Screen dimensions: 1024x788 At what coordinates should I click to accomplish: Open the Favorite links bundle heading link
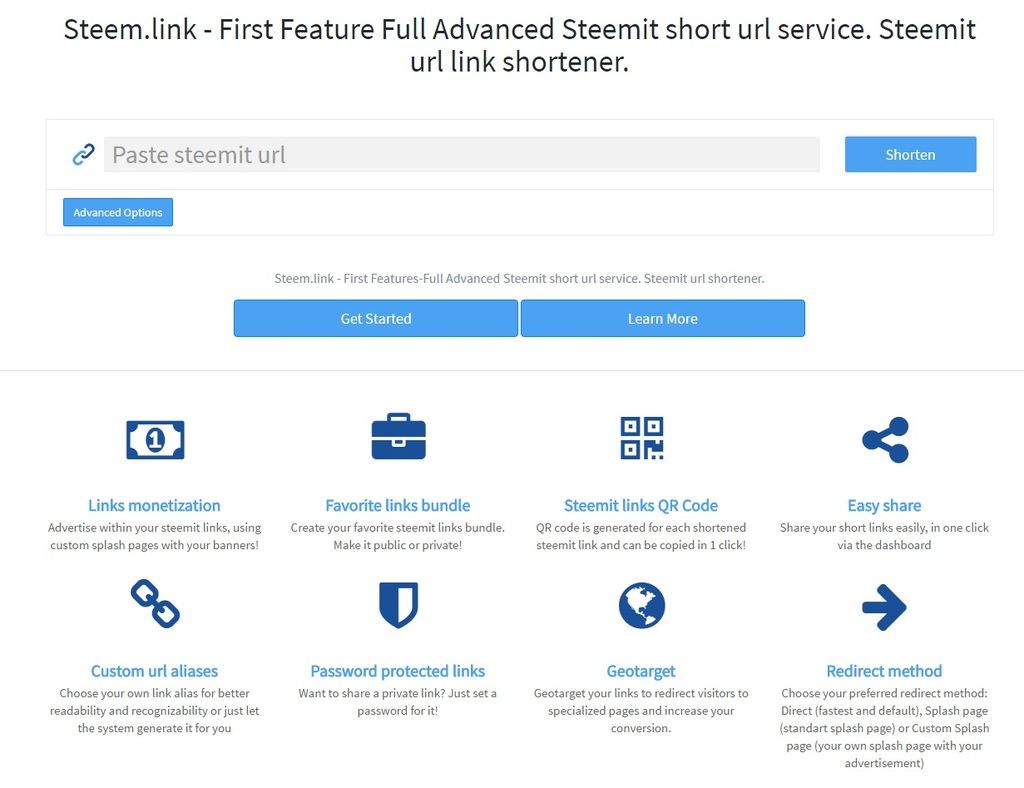398,505
